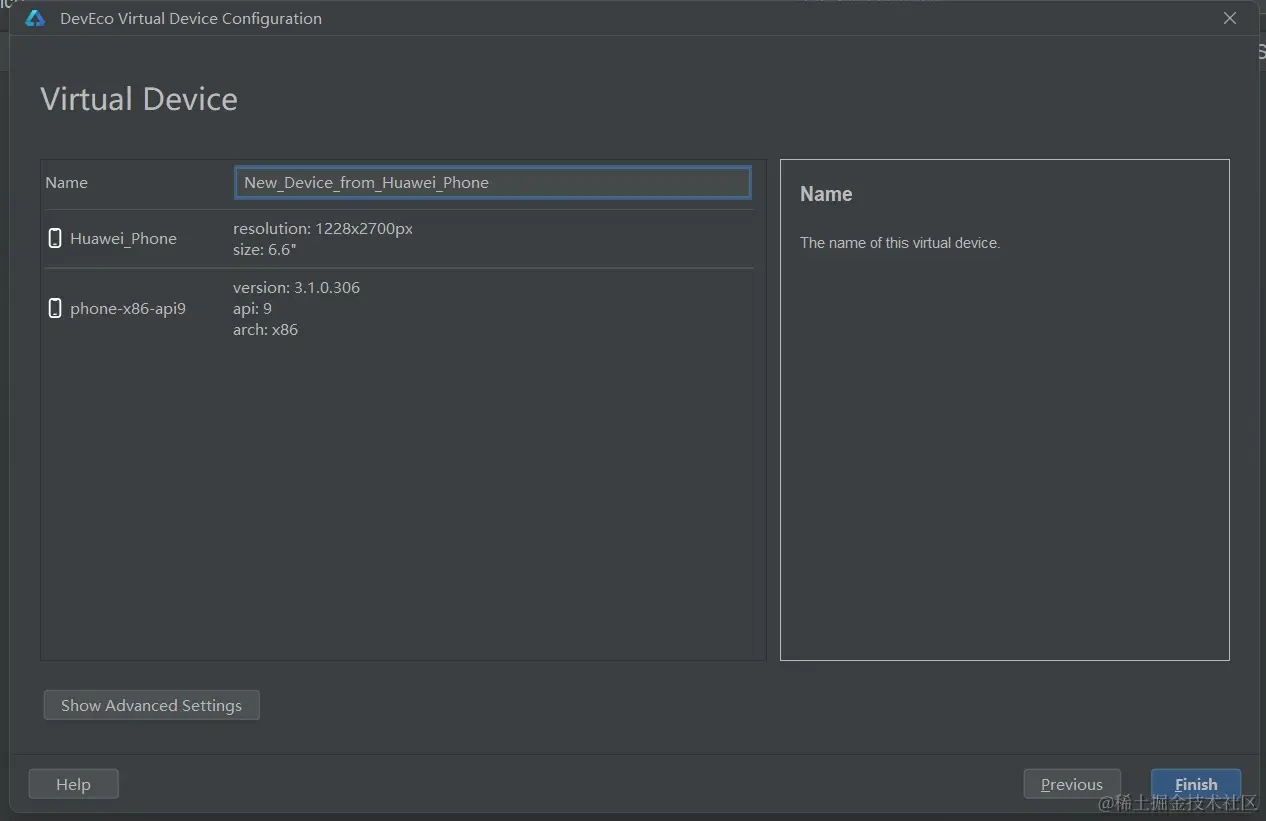The image size is (1266, 821).
Task: Click the version 3.1.0.306 text
Action: (296, 287)
